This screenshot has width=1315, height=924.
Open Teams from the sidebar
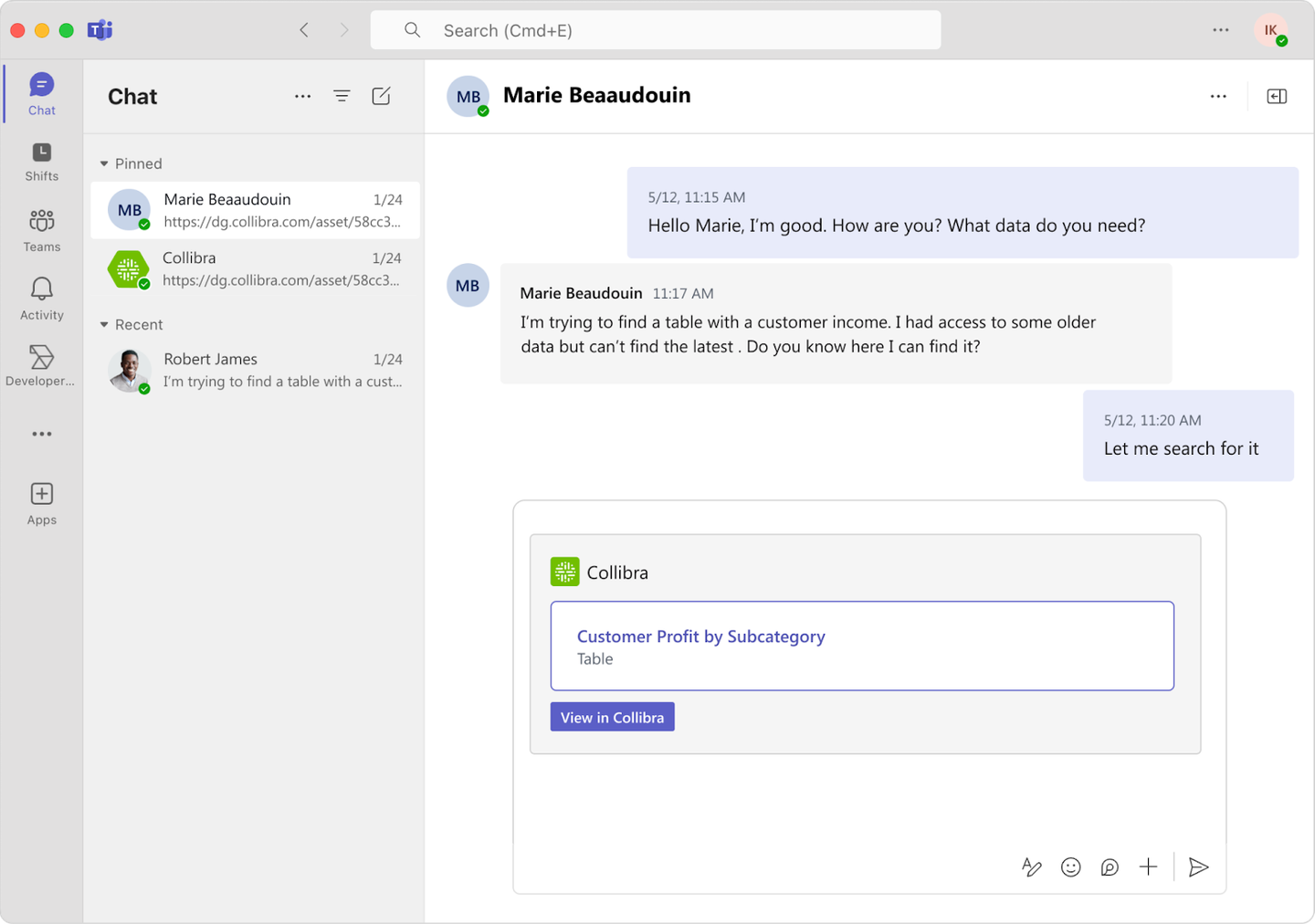pyautogui.click(x=41, y=226)
